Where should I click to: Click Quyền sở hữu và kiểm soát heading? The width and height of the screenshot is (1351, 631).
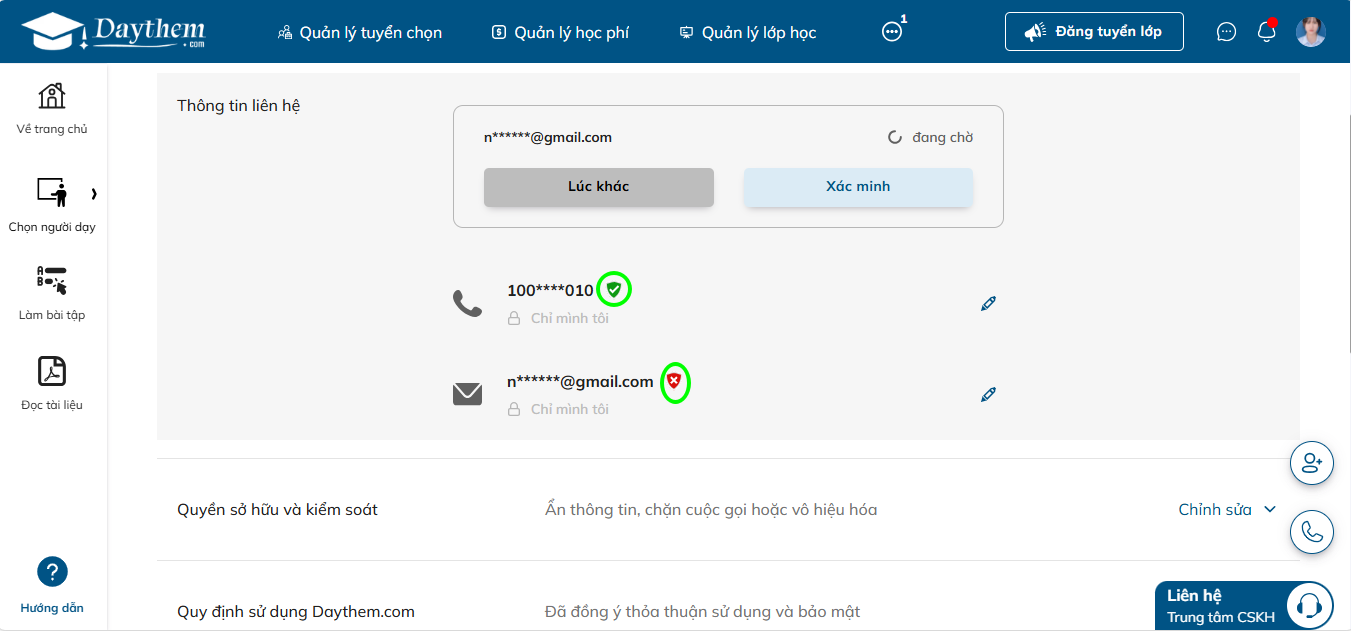(278, 510)
